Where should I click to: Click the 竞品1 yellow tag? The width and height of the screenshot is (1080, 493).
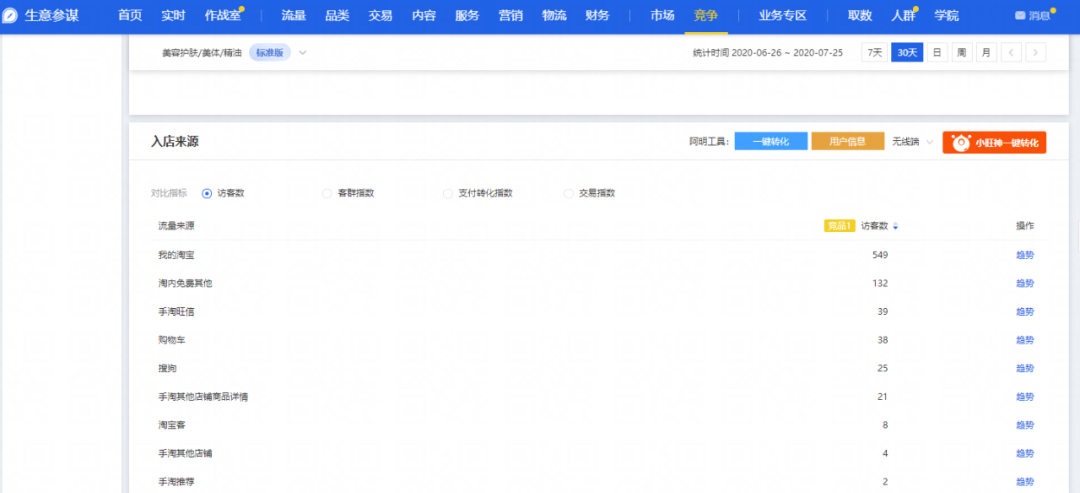click(840, 226)
